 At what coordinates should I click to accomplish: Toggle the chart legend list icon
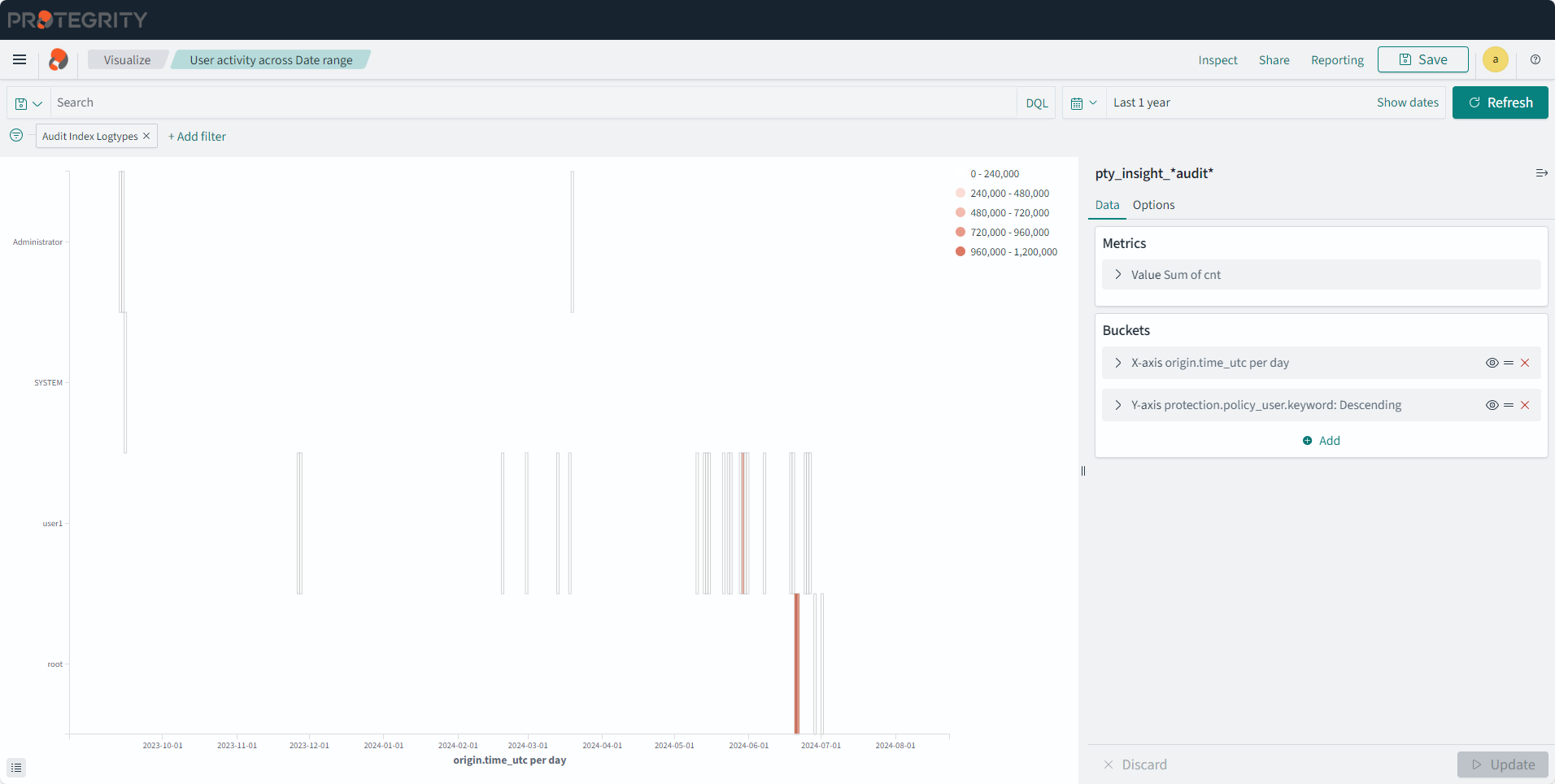[x=16, y=768]
